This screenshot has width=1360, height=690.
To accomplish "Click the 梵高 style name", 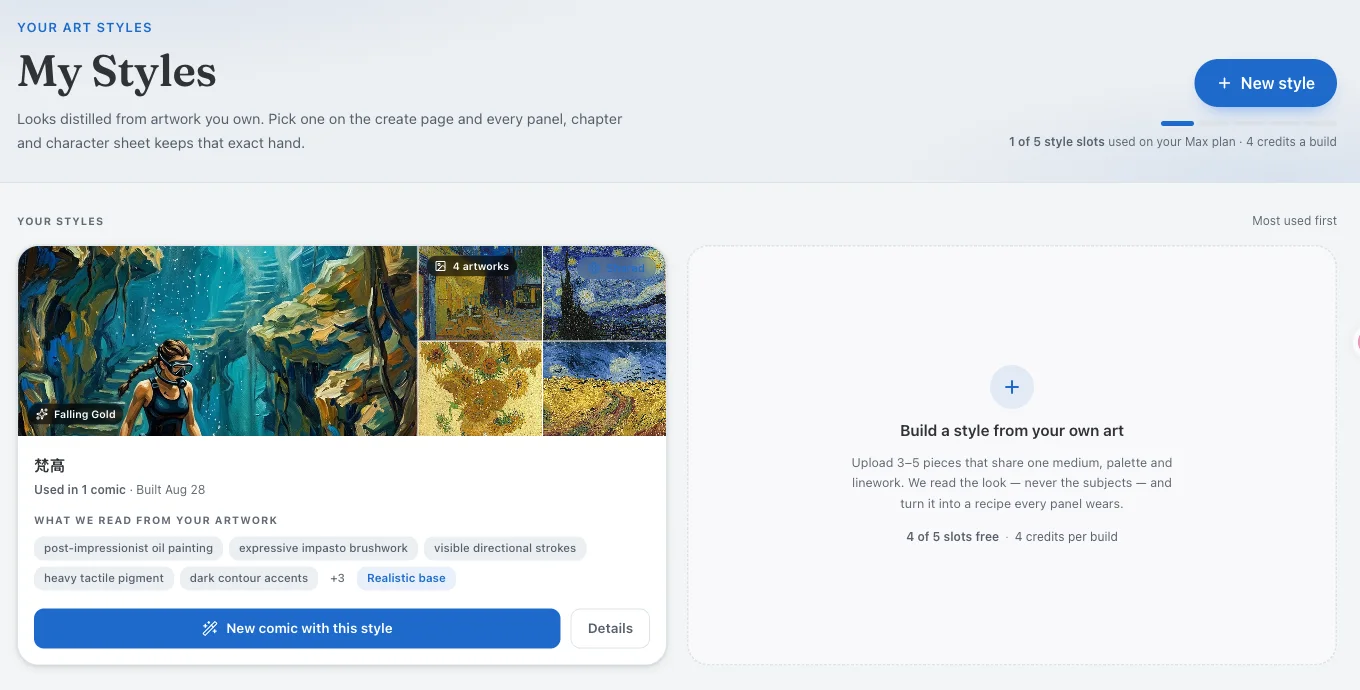I will tap(49, 466).
